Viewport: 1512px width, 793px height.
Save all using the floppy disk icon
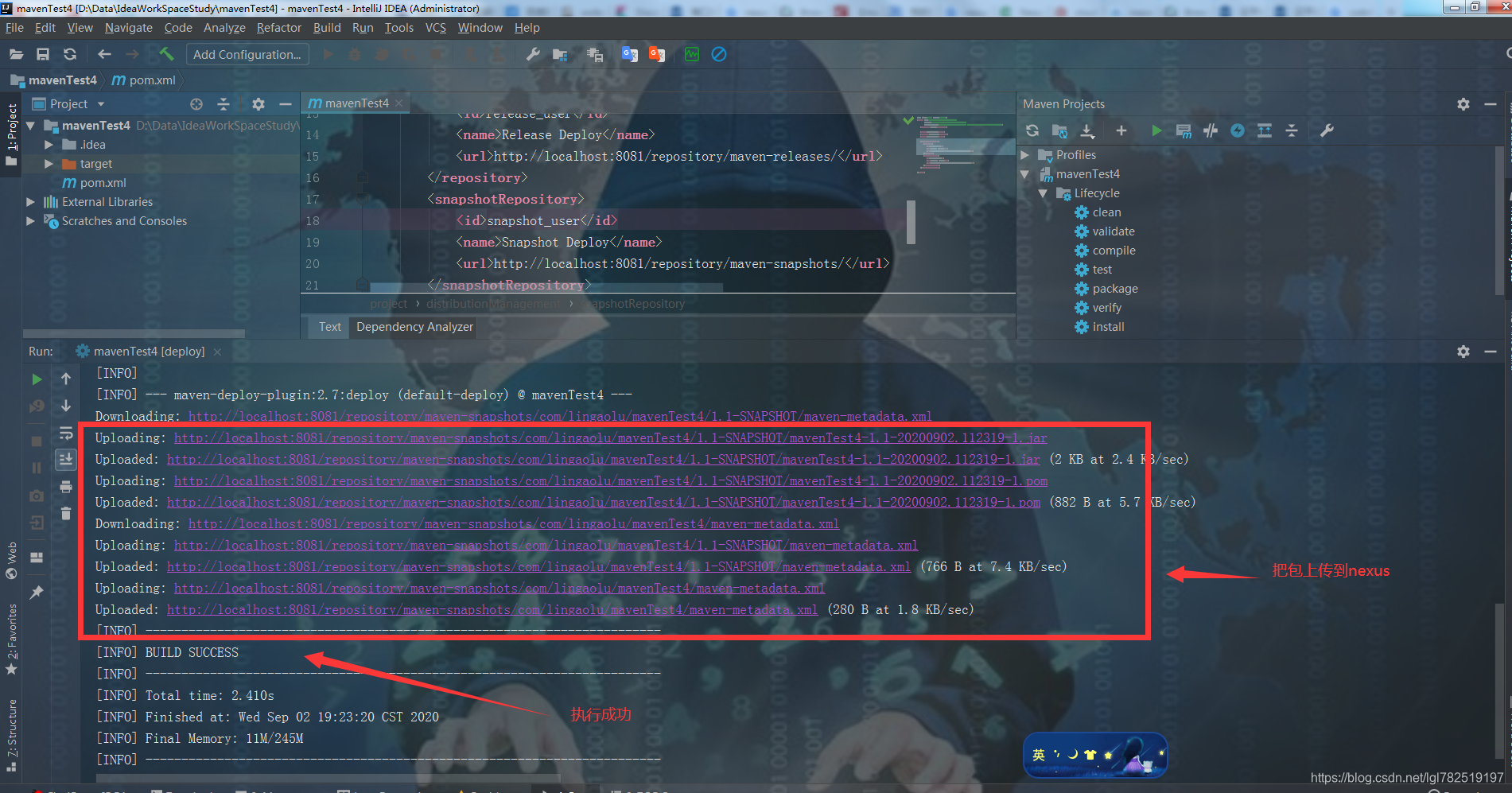click(43, 54)
